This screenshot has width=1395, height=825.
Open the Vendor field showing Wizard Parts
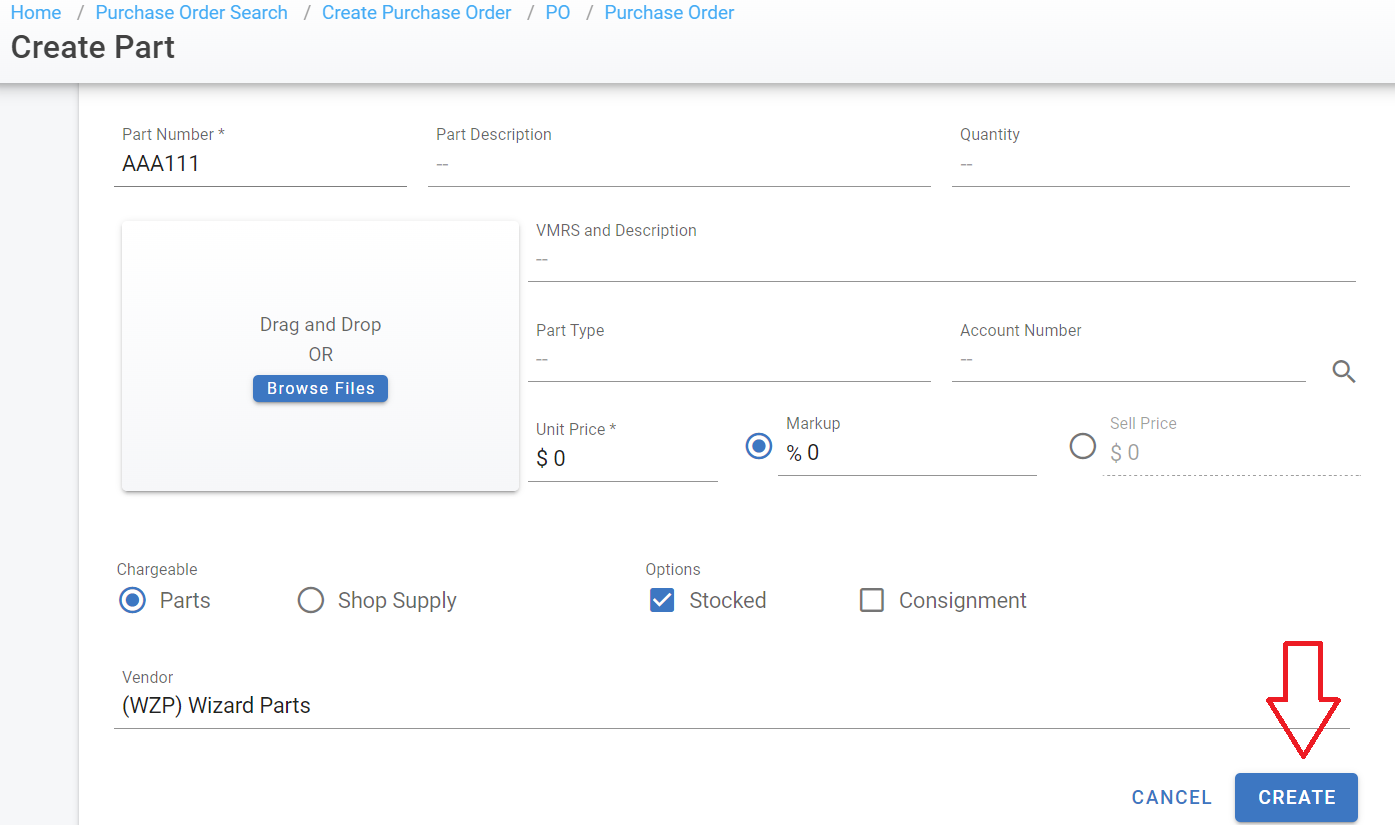[730, 706]
